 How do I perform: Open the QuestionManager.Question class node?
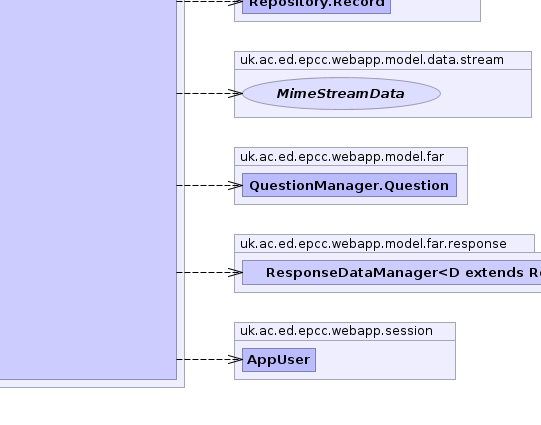(x=349, y=185)
